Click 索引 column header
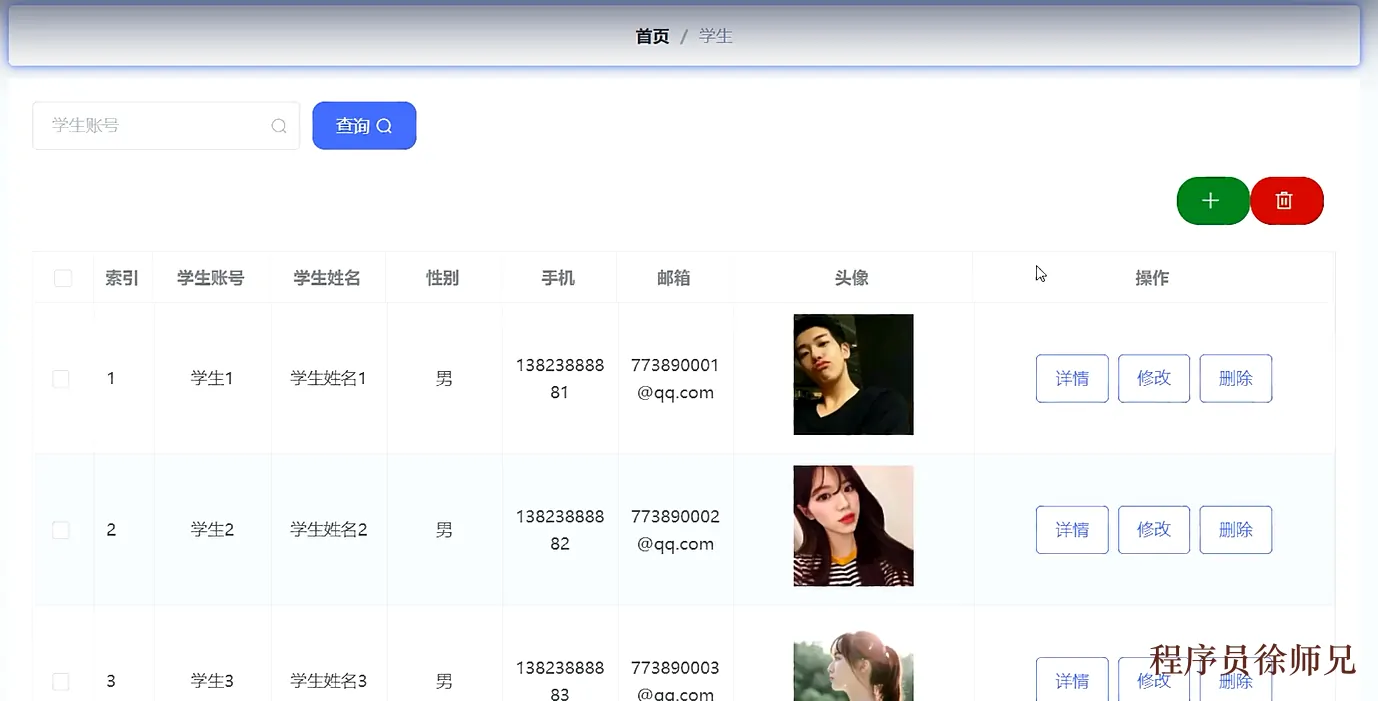This screenshot has width=1378, height=701. coord(122,278)
